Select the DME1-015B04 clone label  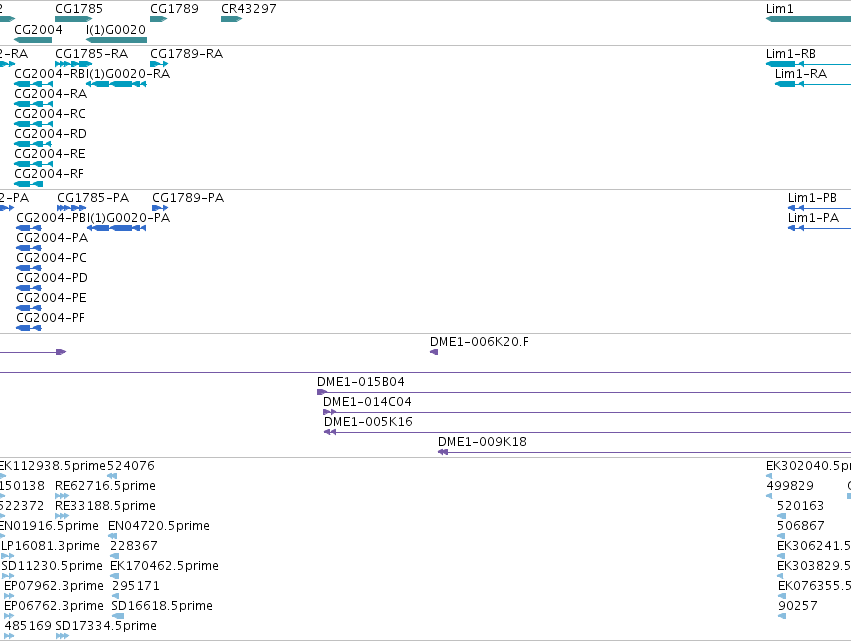[361, 382]
